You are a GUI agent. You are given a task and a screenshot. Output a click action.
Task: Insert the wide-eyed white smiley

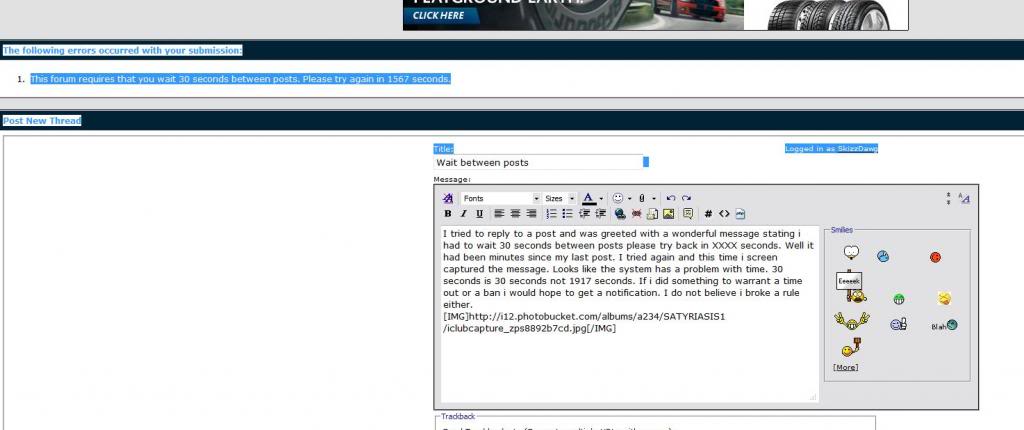point(851,252)
